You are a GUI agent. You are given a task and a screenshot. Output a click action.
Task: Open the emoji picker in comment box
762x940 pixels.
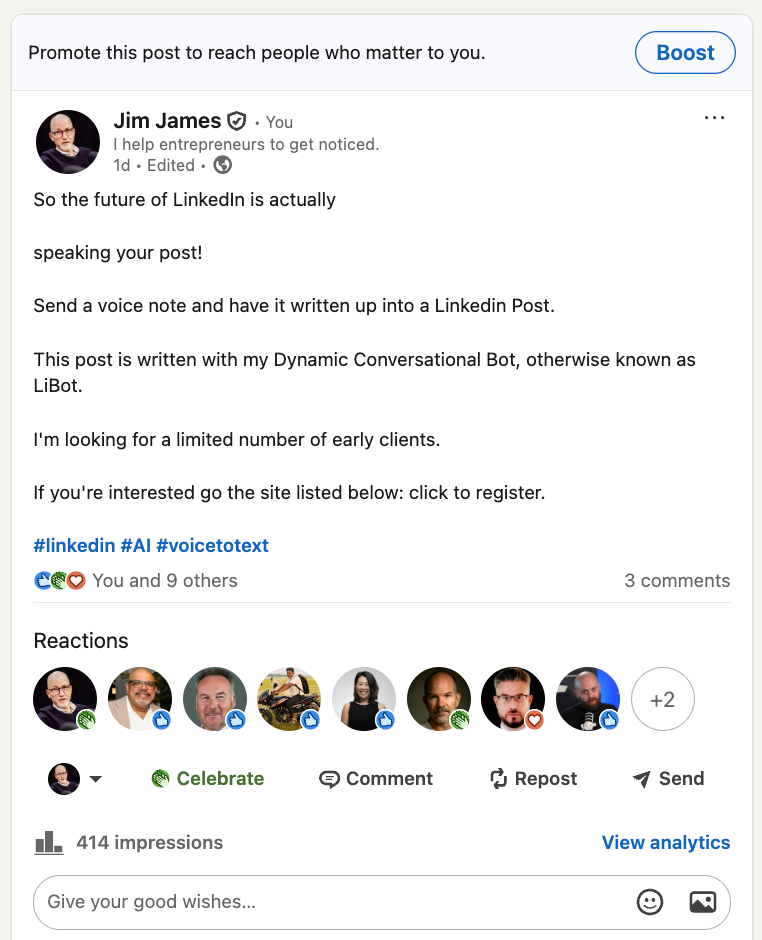tap(650, 902)
